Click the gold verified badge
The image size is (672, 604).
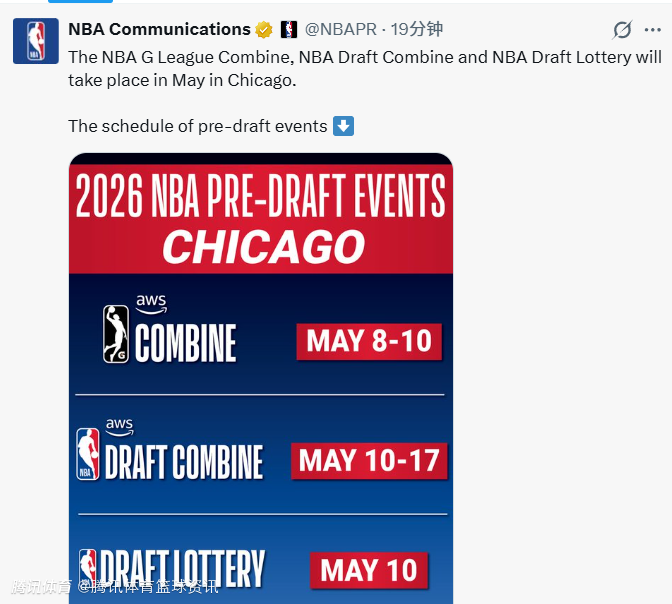tap(264, 30)
